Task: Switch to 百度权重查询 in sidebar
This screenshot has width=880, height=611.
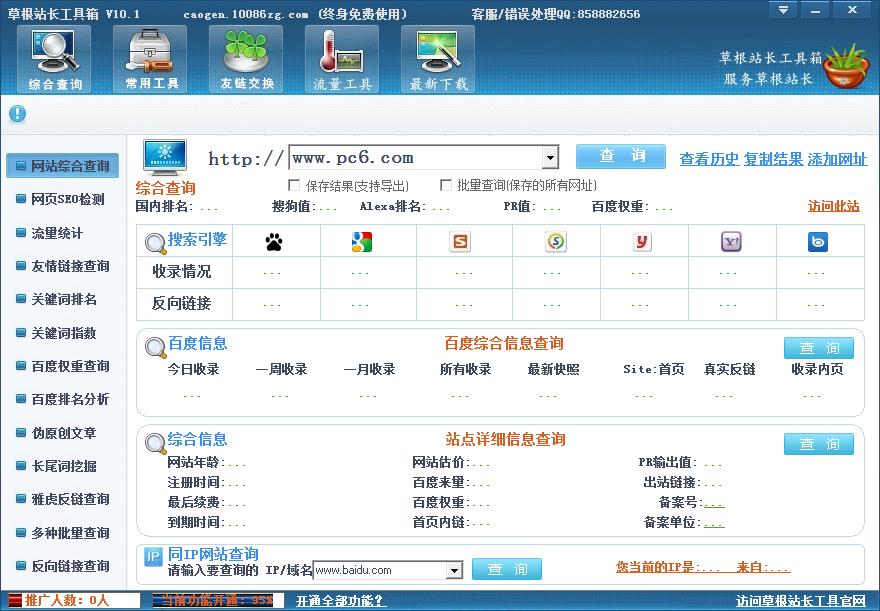Action: click(x=62, y=365)
